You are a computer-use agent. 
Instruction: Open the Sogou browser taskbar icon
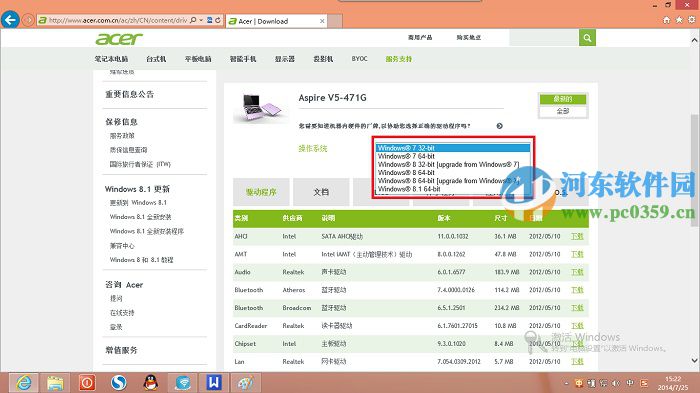coord(119,383)
